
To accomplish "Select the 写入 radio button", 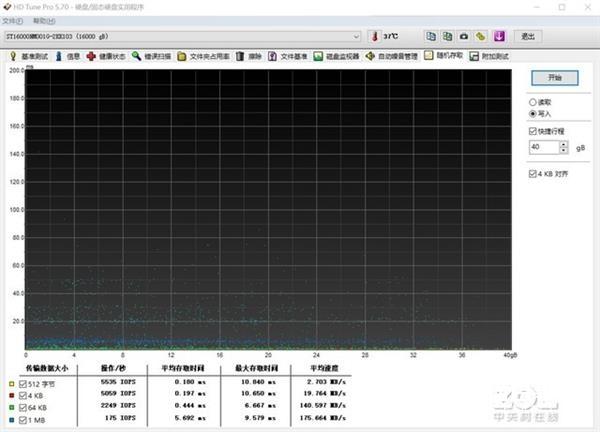I will [x=532, y=114].
